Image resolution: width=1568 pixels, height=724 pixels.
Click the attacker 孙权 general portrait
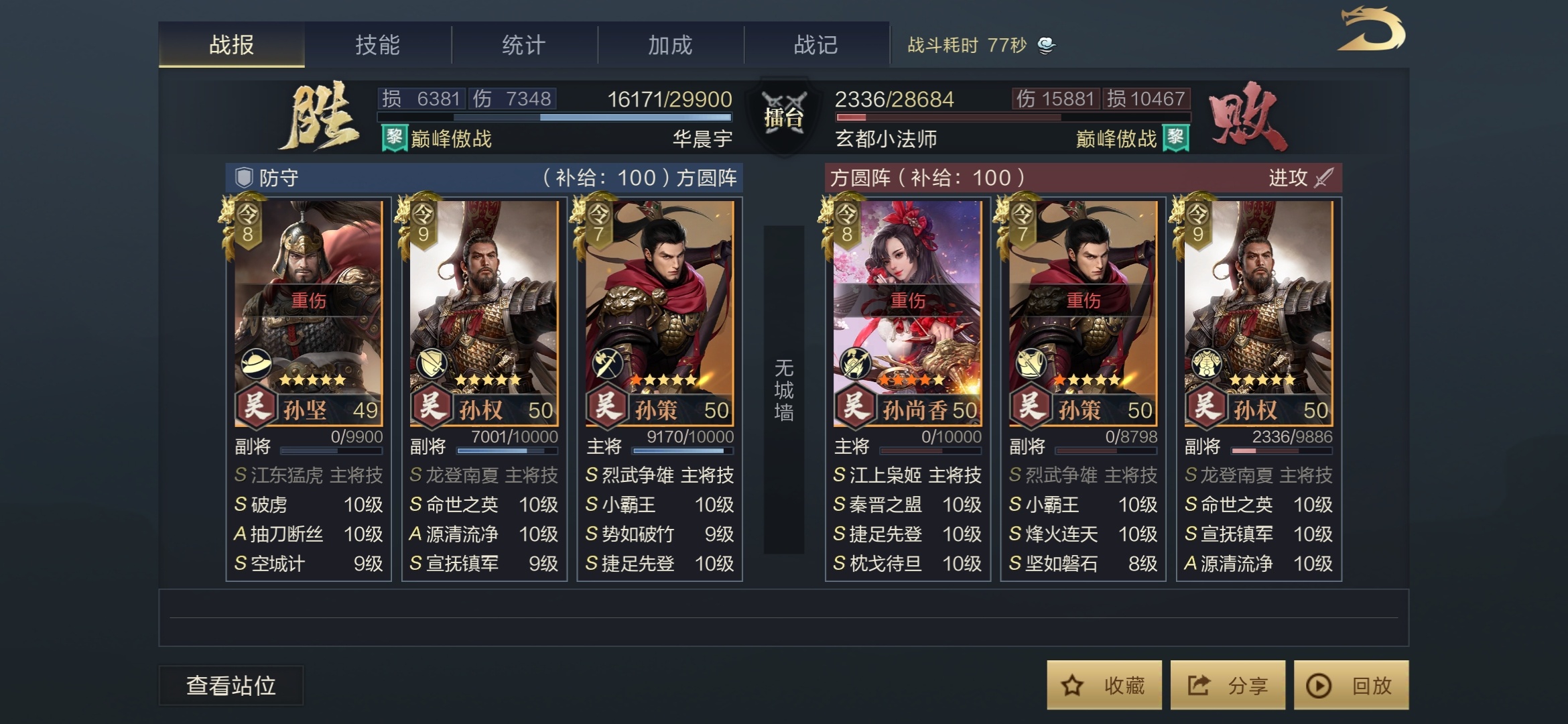pos(1258,312)
